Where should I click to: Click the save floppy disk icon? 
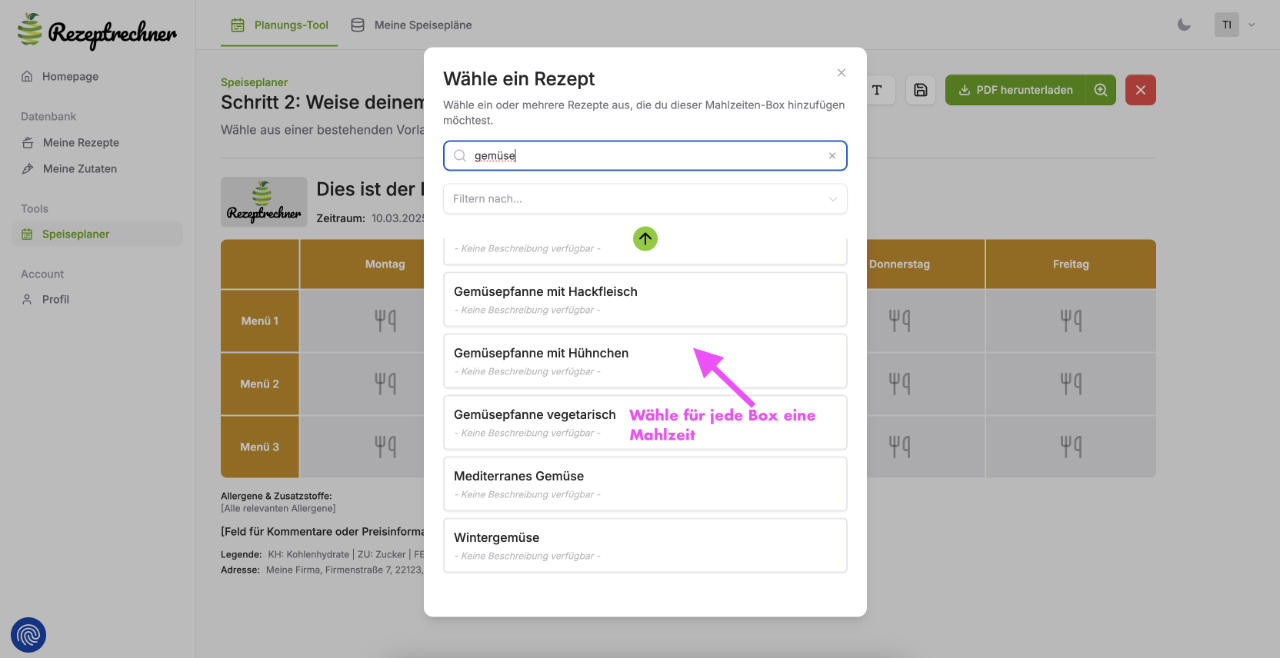(920, 90)
